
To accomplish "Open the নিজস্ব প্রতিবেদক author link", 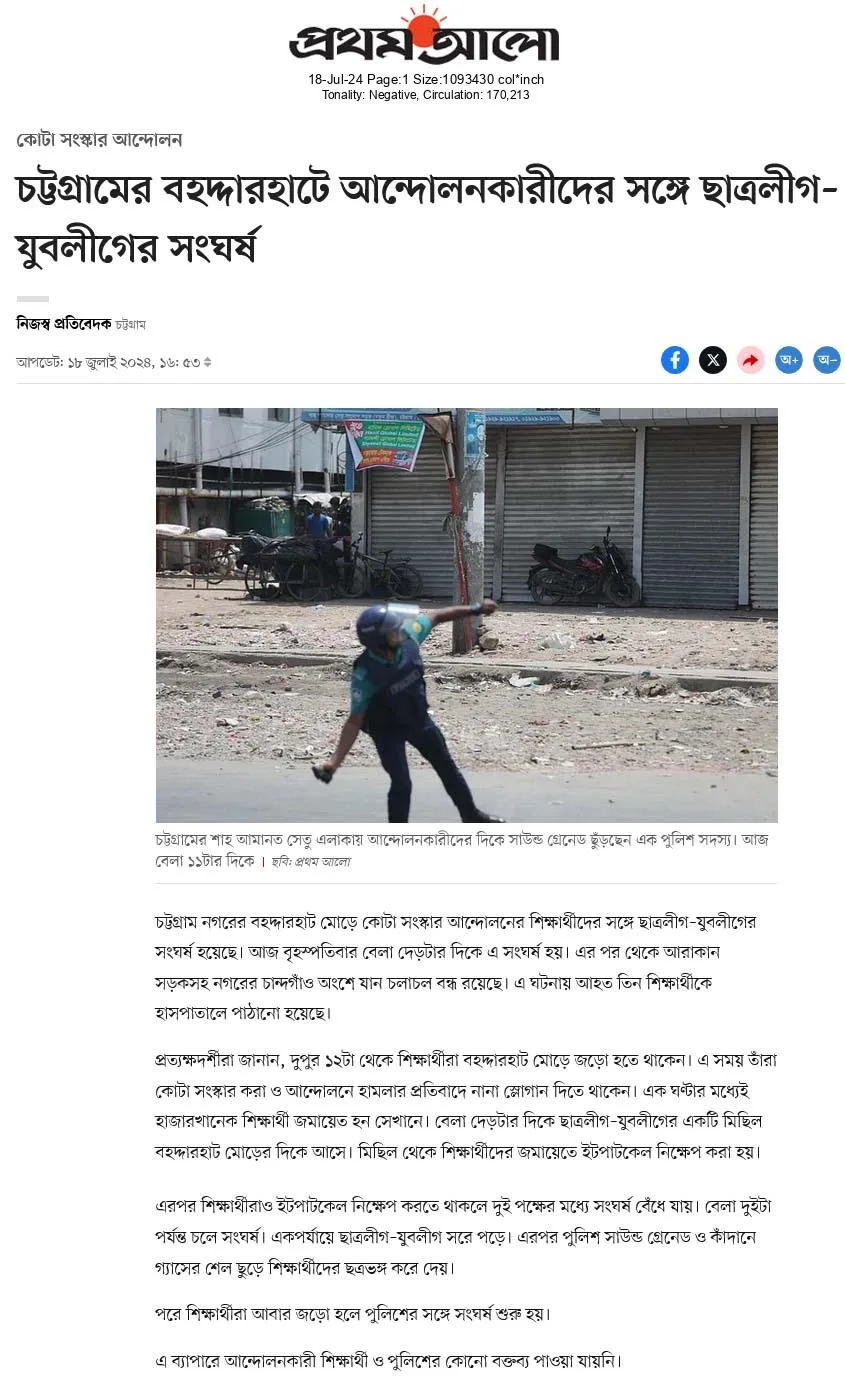I will [x=64, y=324].
